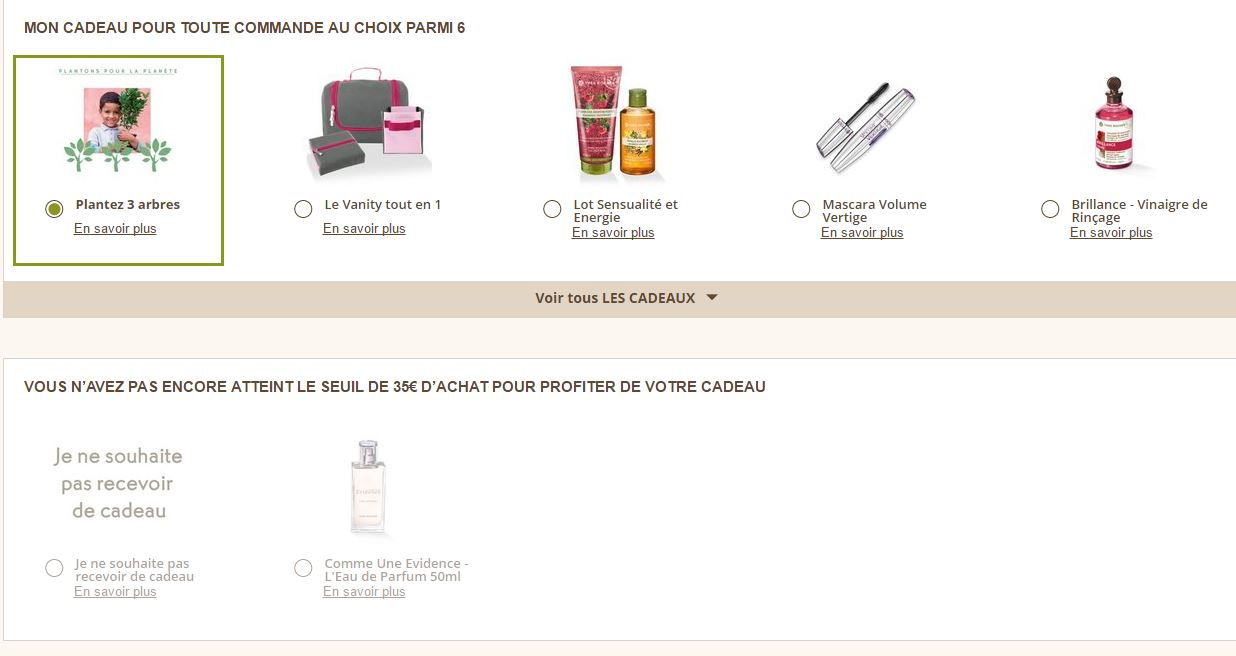Click the Comme Une Evidence perfume image

pyautogui.click(x=367, y=488)
